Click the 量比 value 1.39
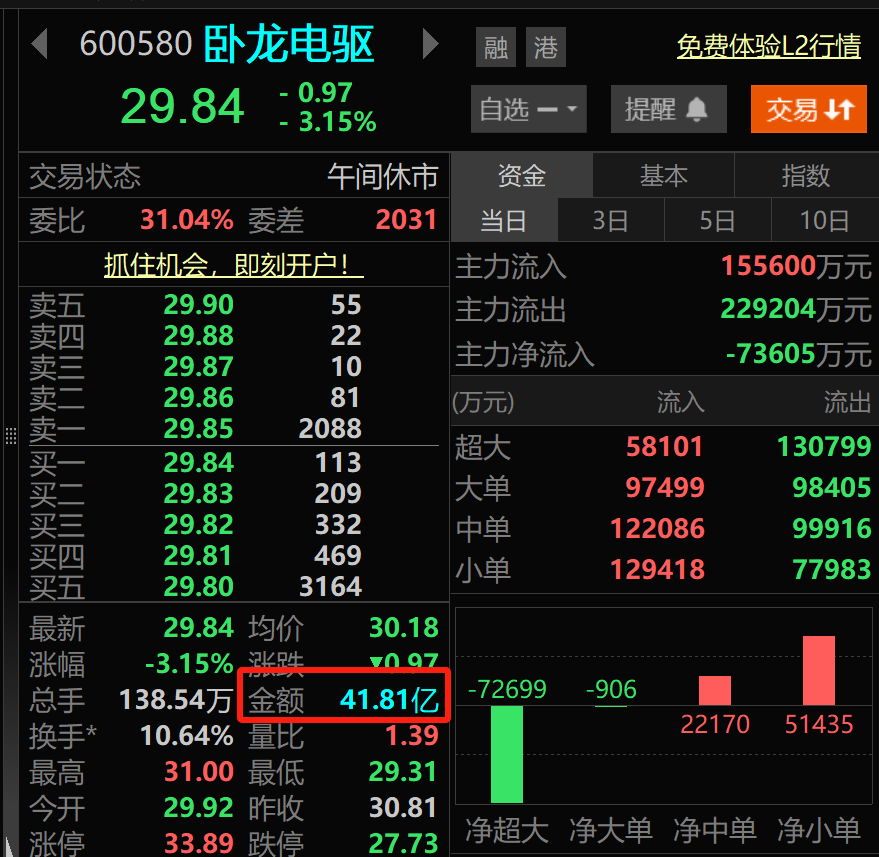 [412, 736]
